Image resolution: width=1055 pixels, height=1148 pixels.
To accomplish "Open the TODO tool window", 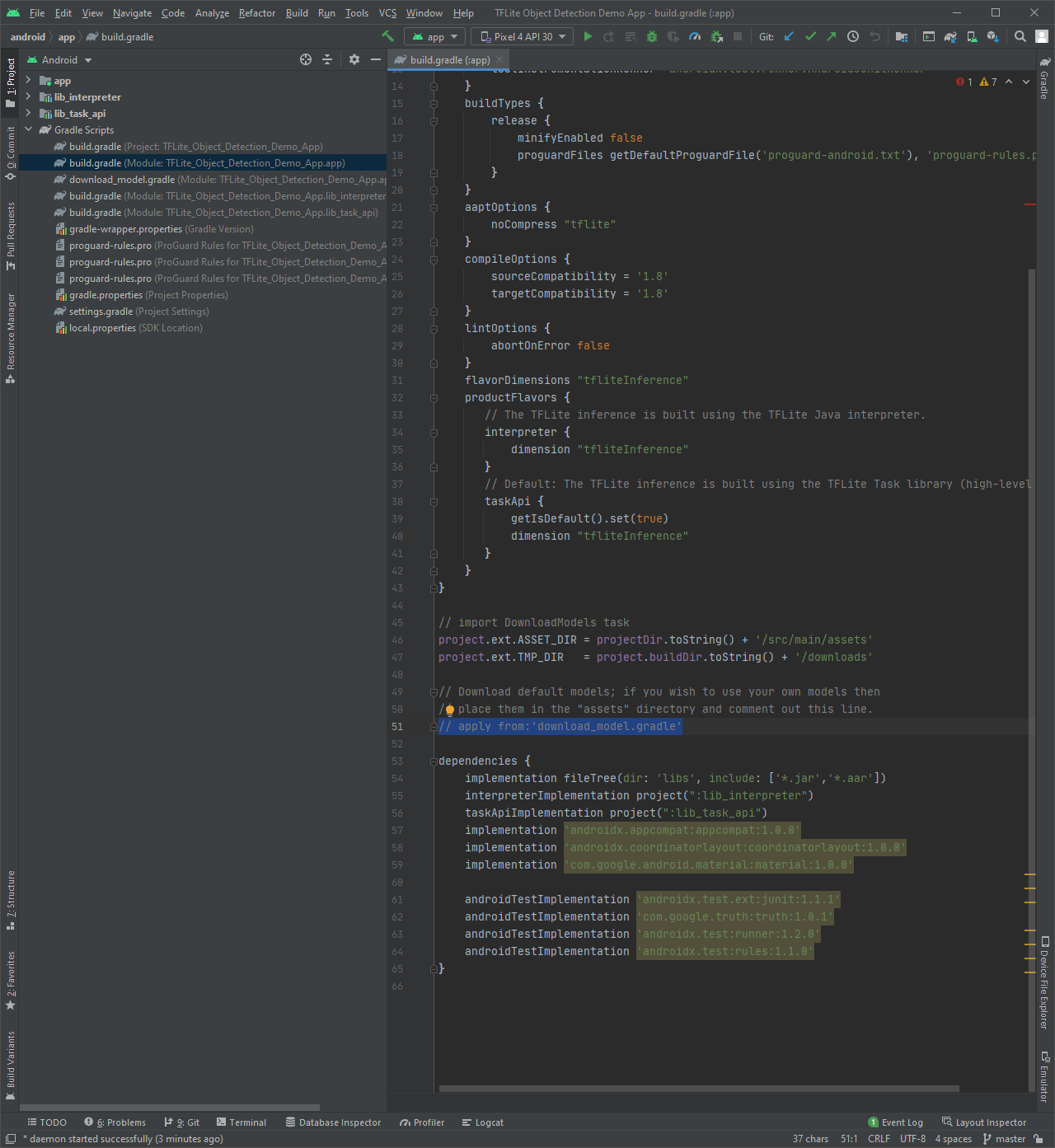I will click(x=47, y=1122).
